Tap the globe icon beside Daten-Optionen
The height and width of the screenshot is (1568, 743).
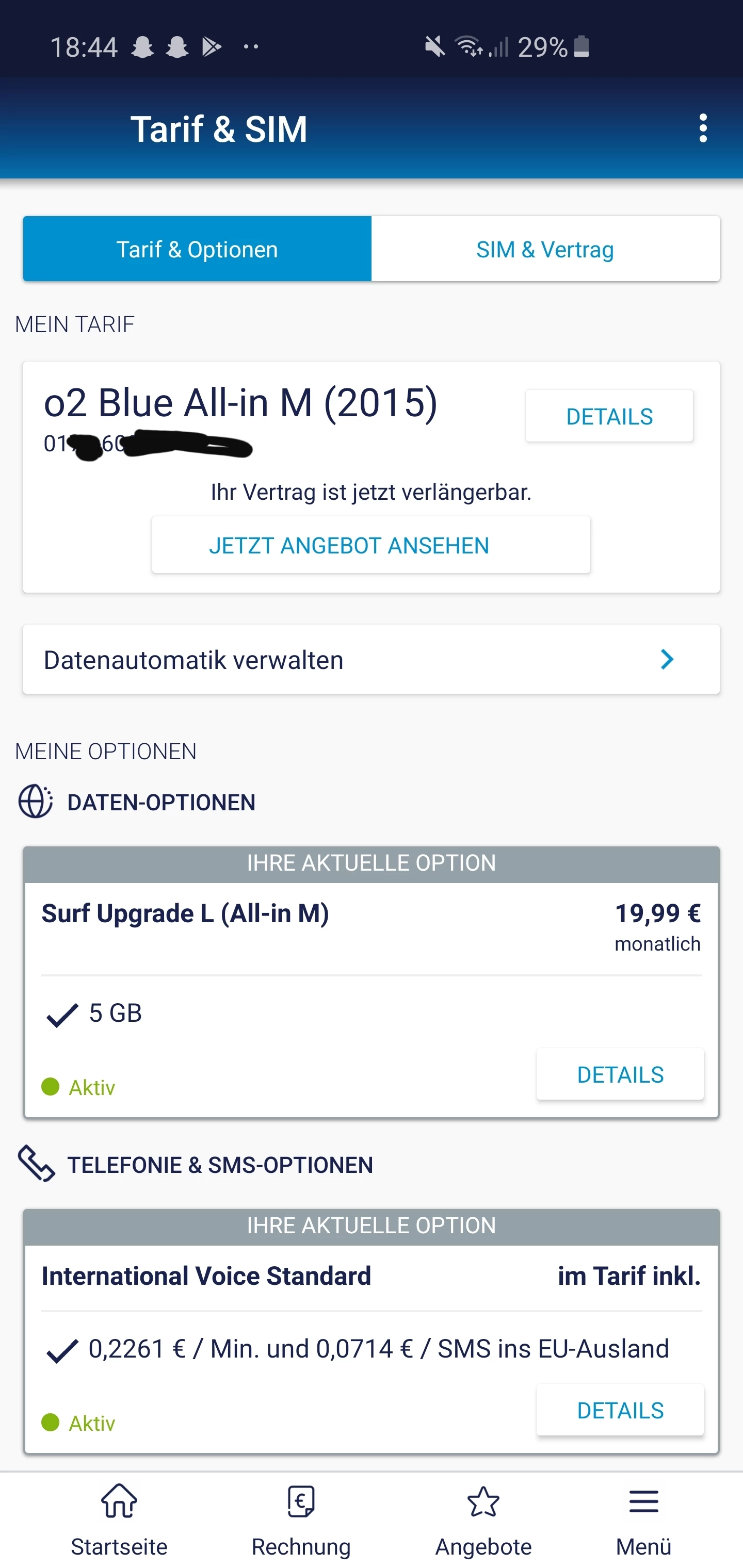coord(35,801)
